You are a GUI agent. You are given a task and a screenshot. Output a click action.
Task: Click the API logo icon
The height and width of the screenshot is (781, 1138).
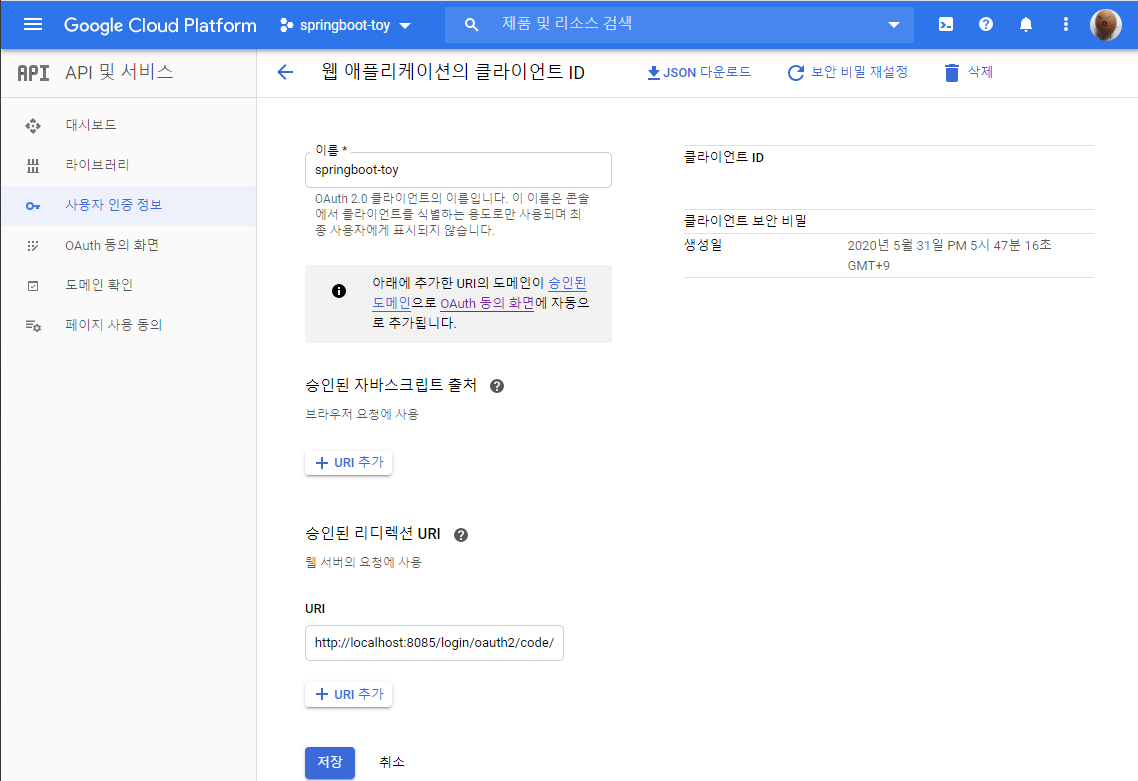point(33,73)
